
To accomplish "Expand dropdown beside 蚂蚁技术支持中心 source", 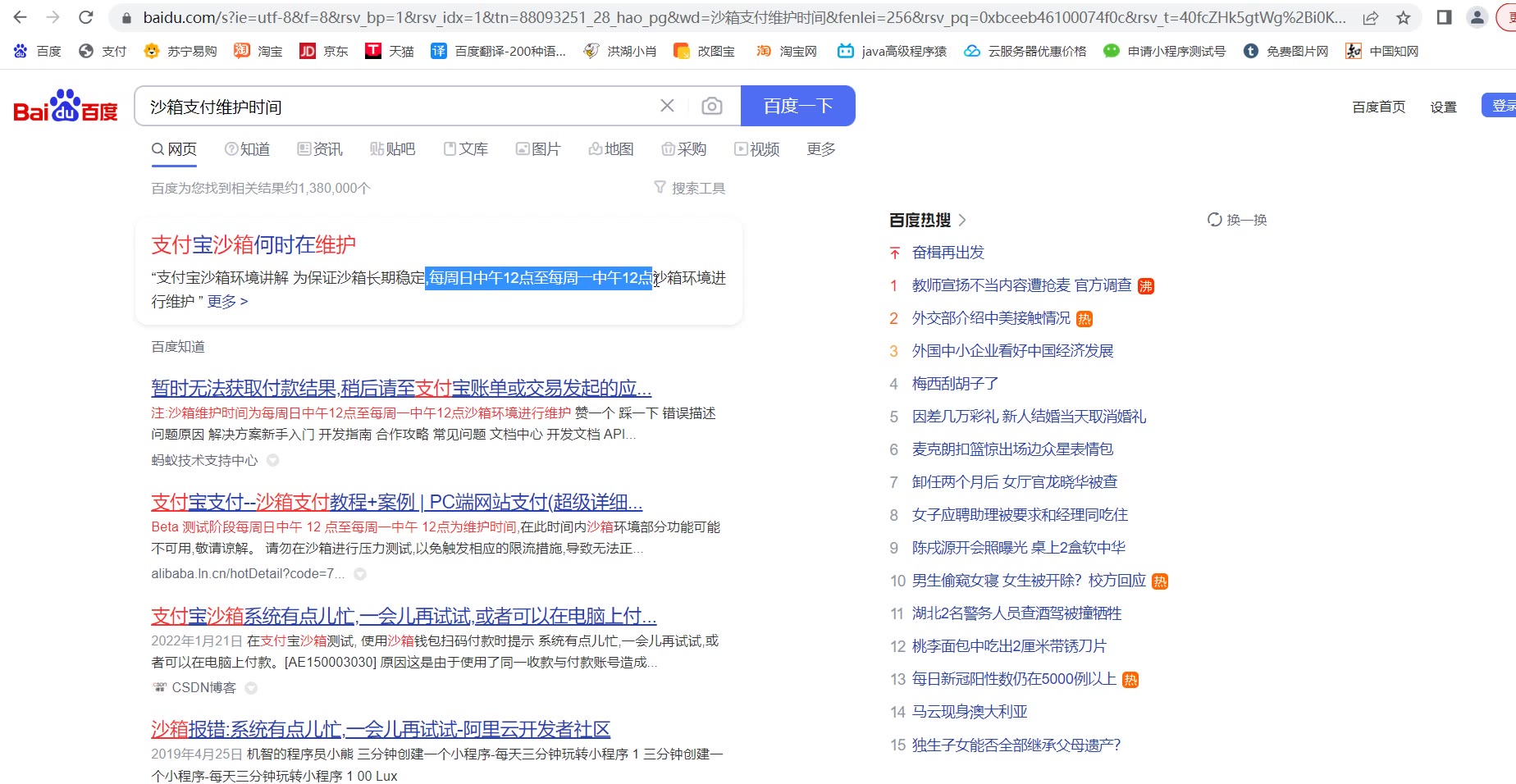I will [x=273, y=460].
